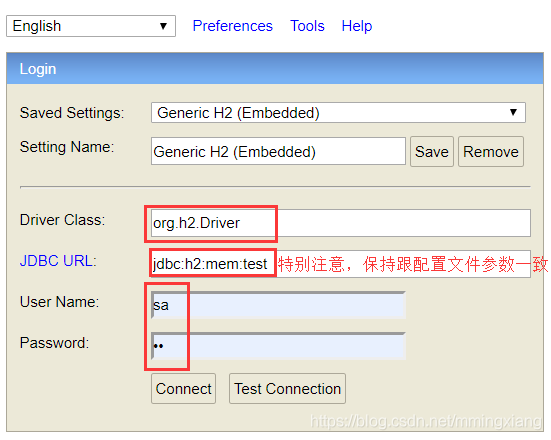
Task: Click the Test Connection button
Action: tap(287, 389)
